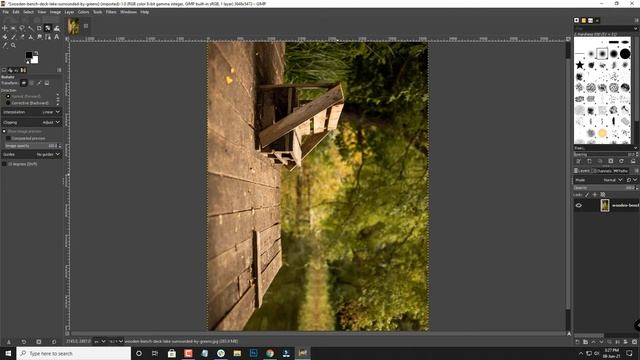Switch to the Channels tab

[603, 171]
